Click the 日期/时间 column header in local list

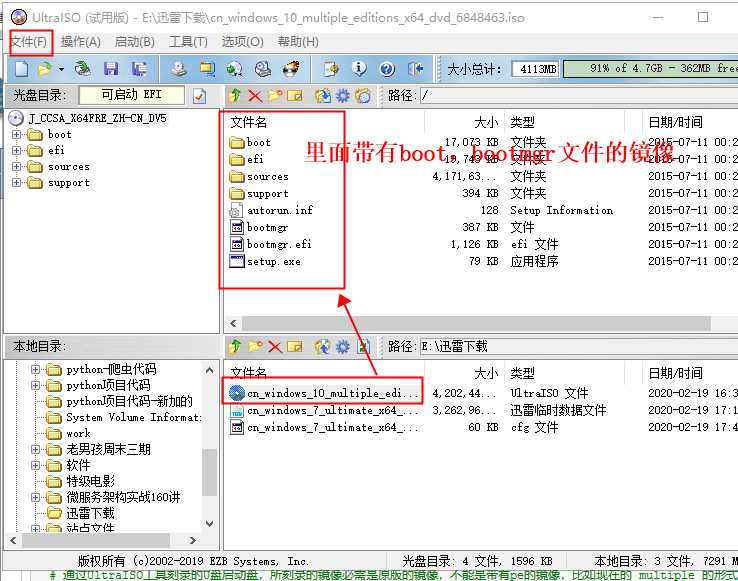(675, 373)
